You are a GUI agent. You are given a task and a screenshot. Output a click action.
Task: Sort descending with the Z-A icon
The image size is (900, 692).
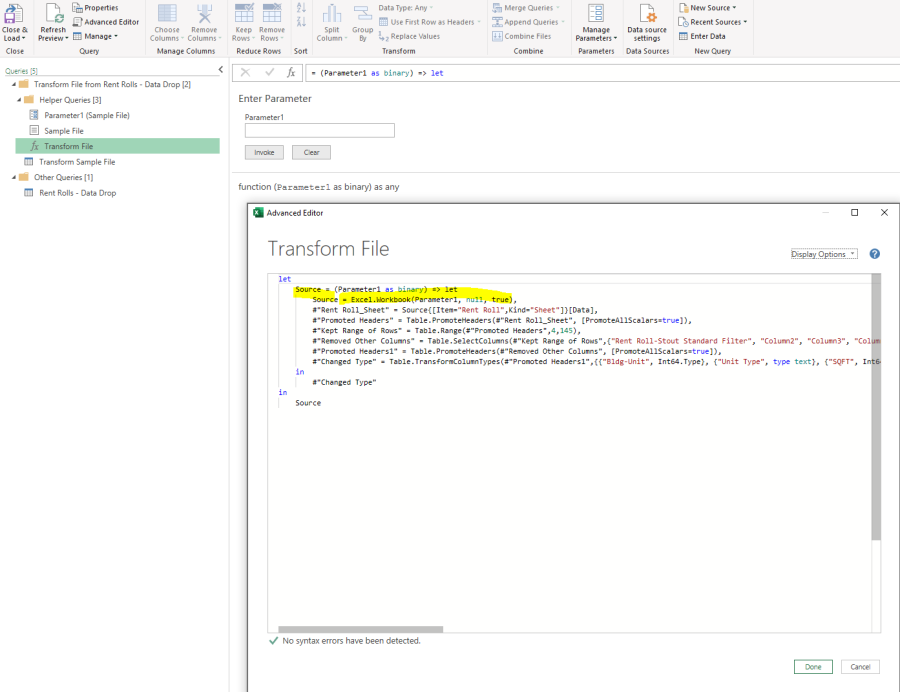pos(301,22)
